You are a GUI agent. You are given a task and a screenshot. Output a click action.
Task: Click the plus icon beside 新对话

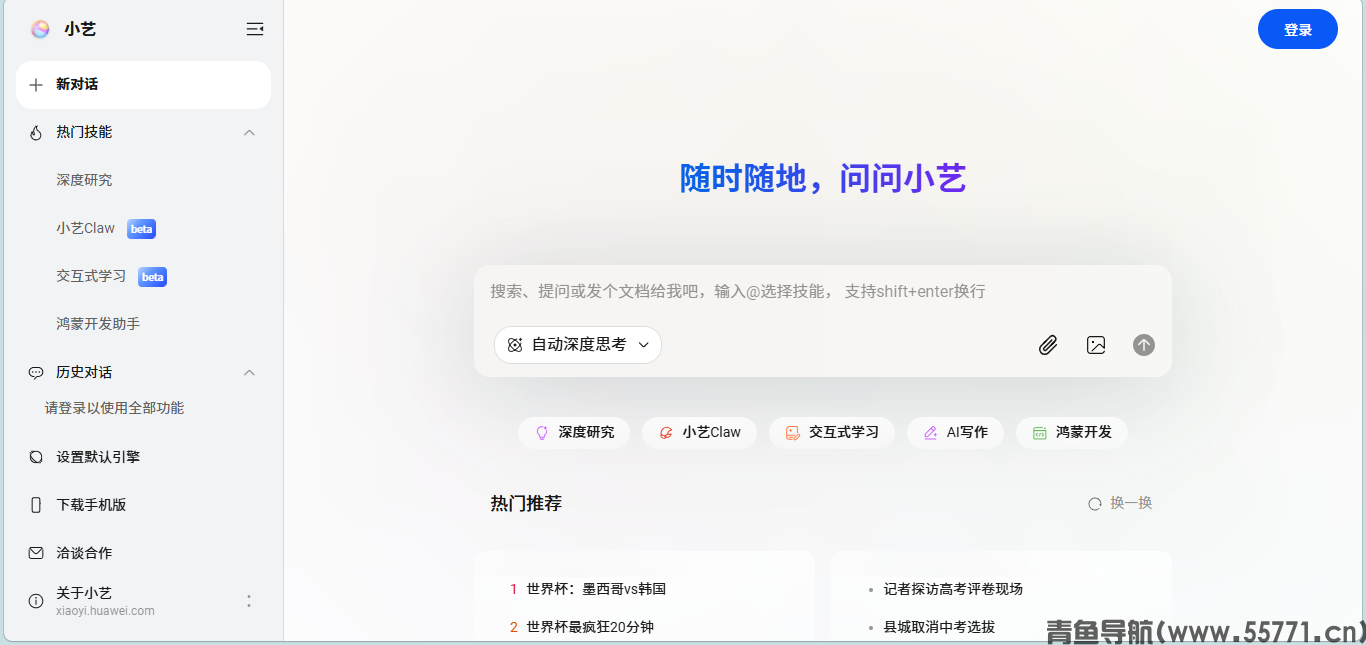click(36, 85)
